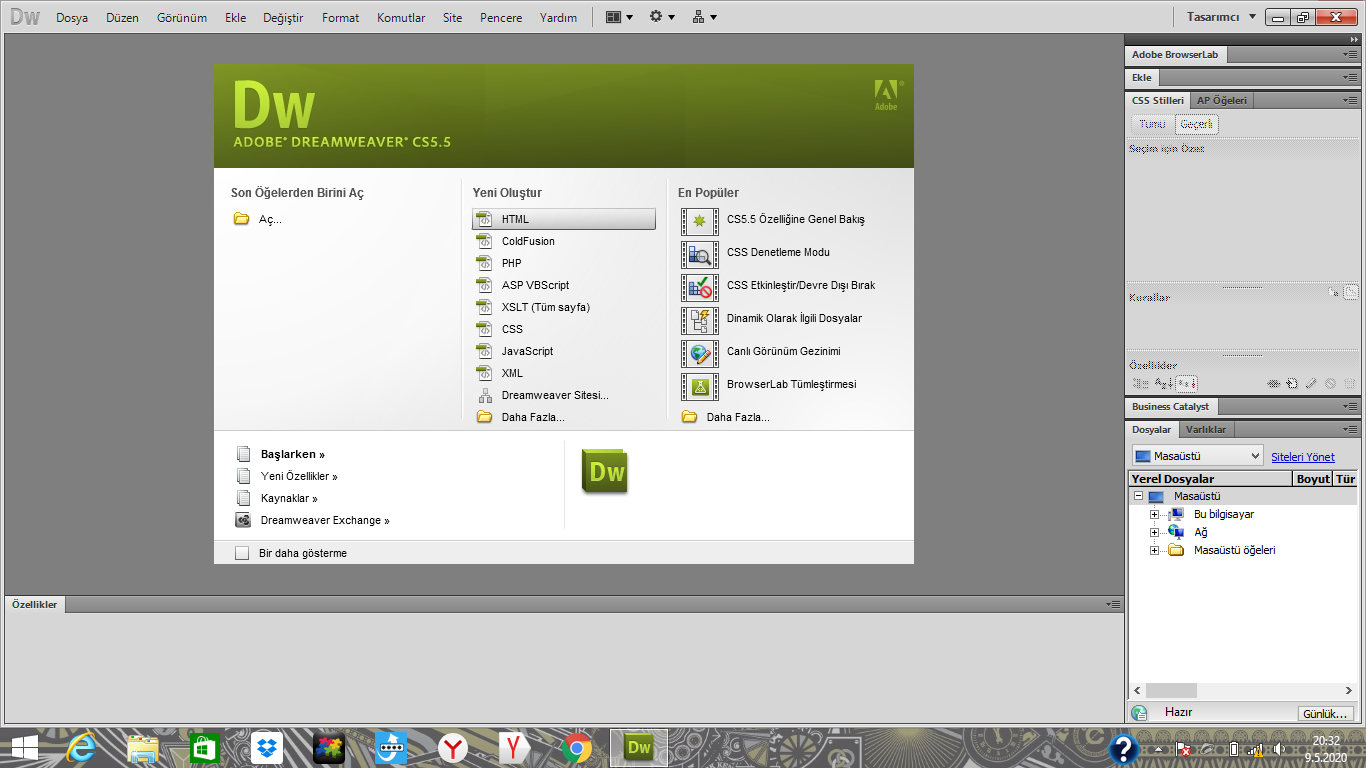Click the disable CSS property icon
The height and width of the screenshot is (768, 1366).
pos(1331,383)
